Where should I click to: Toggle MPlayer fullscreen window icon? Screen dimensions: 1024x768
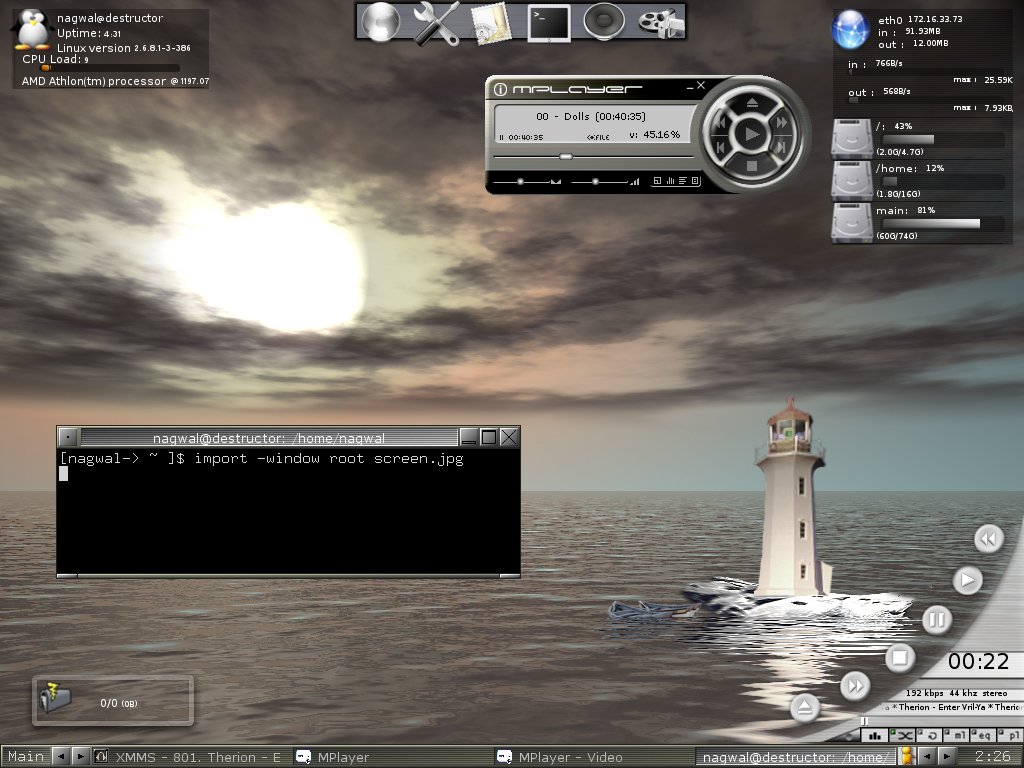[x=658, y=181]
